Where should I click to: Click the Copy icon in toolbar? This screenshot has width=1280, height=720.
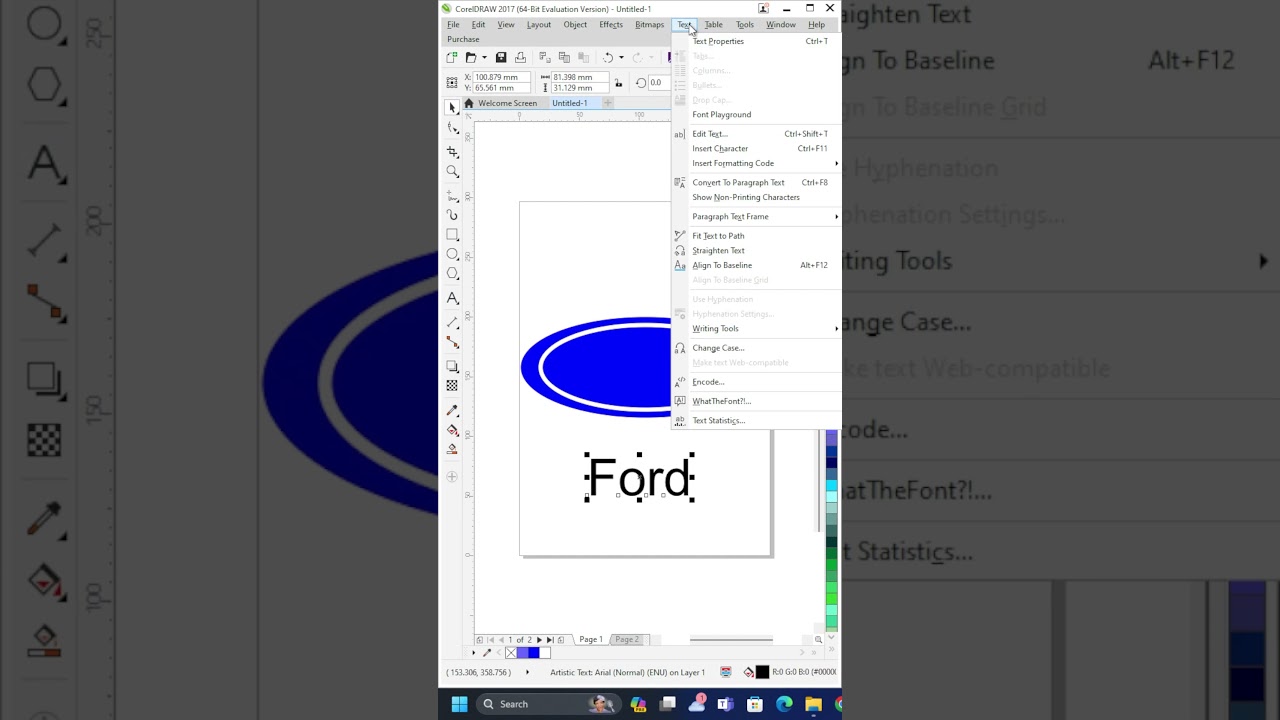coord(564,58)
